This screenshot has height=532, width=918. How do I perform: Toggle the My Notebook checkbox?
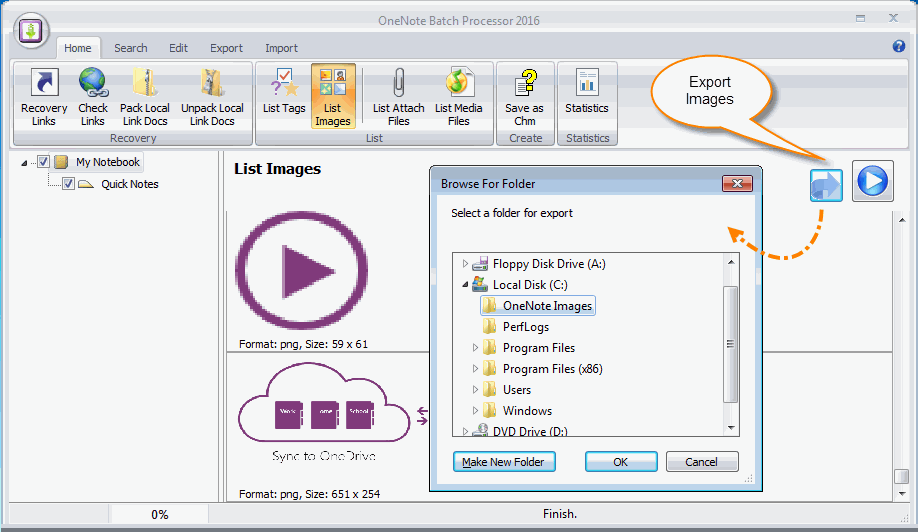point(43,162)
